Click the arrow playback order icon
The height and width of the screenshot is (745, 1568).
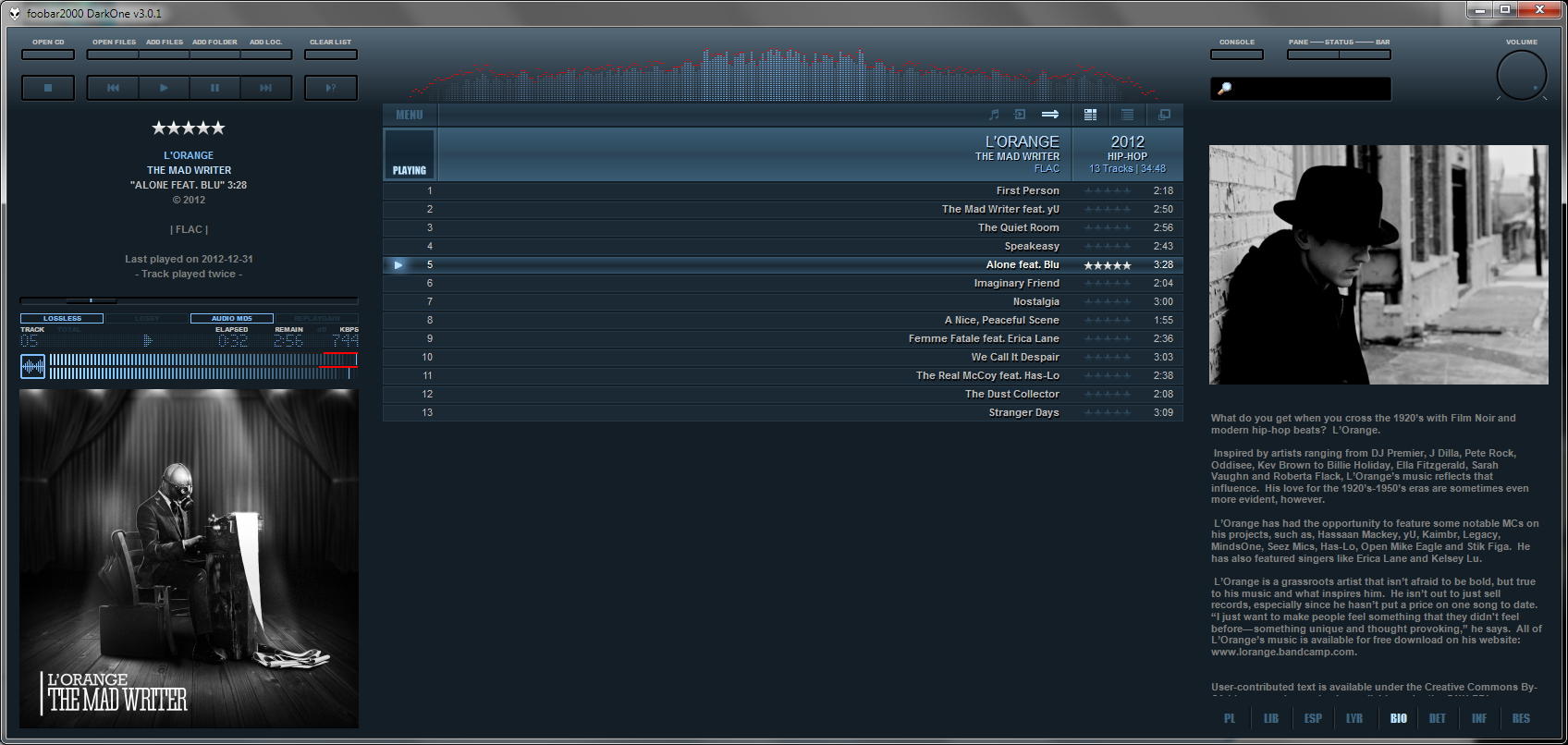tap(1050, 115)
